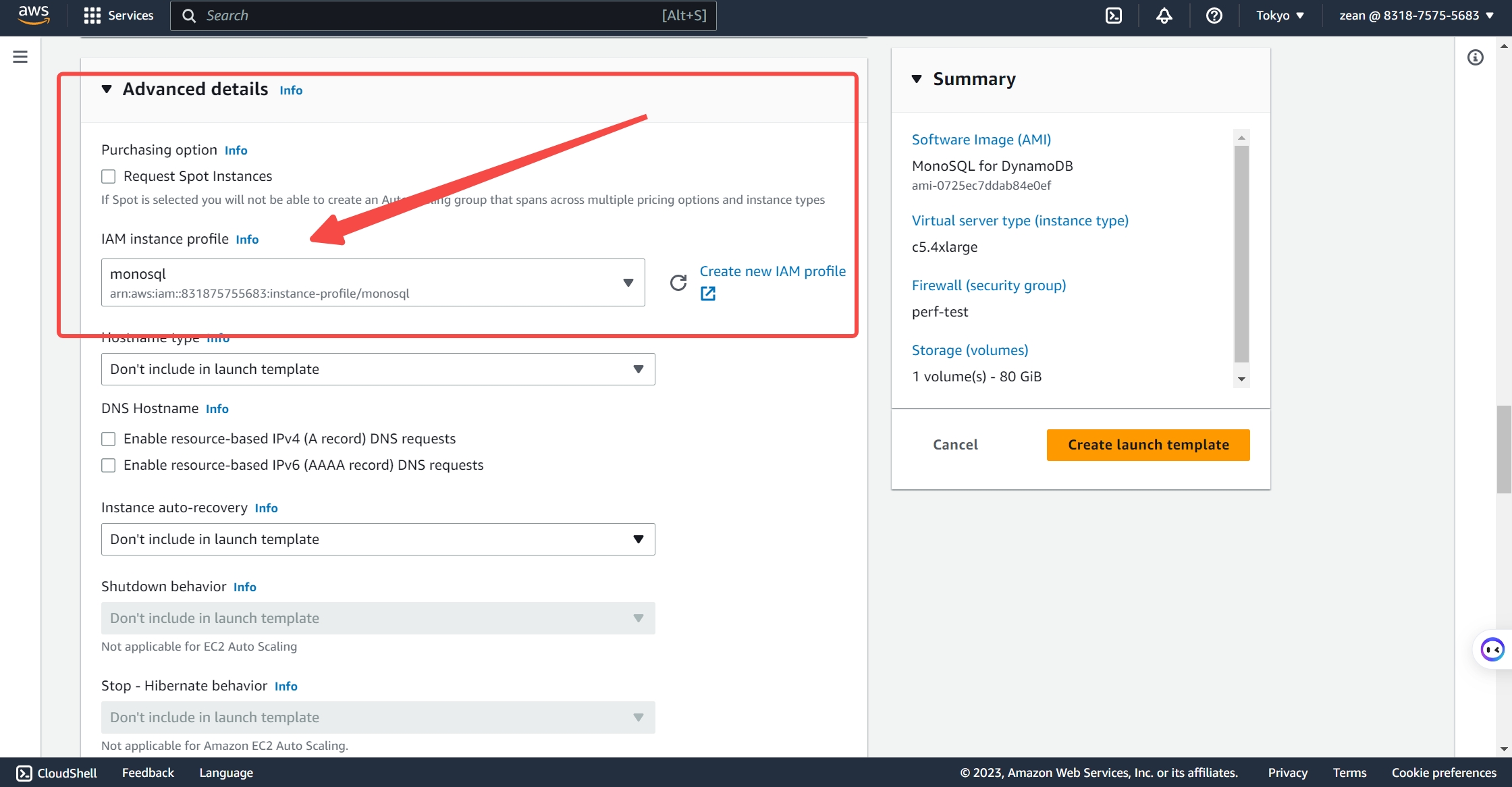
Task: Click the page scrollbar up arrow
Action: (x=1504, y=46)
